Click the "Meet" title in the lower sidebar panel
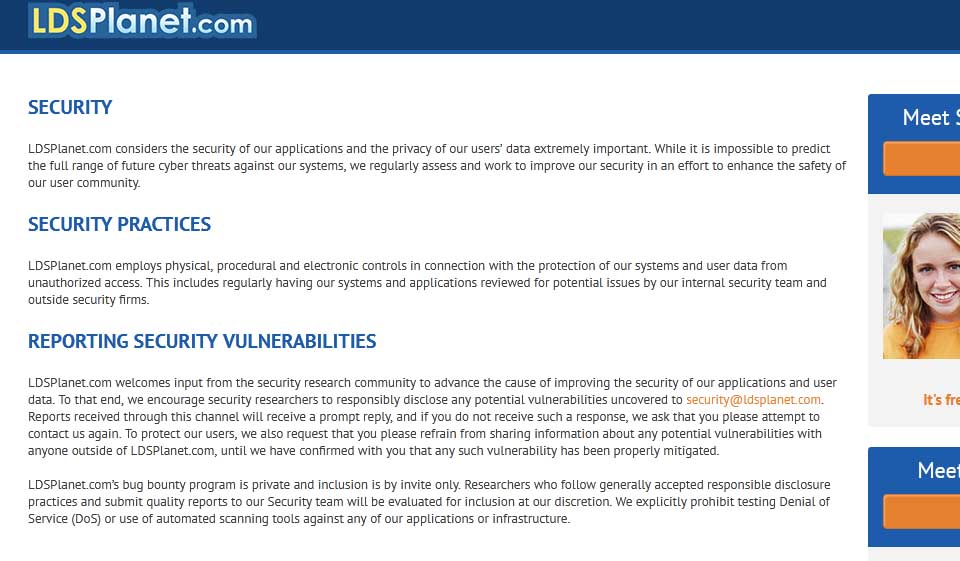This screenshot has height=561, width=960. [x=938, y=470]
